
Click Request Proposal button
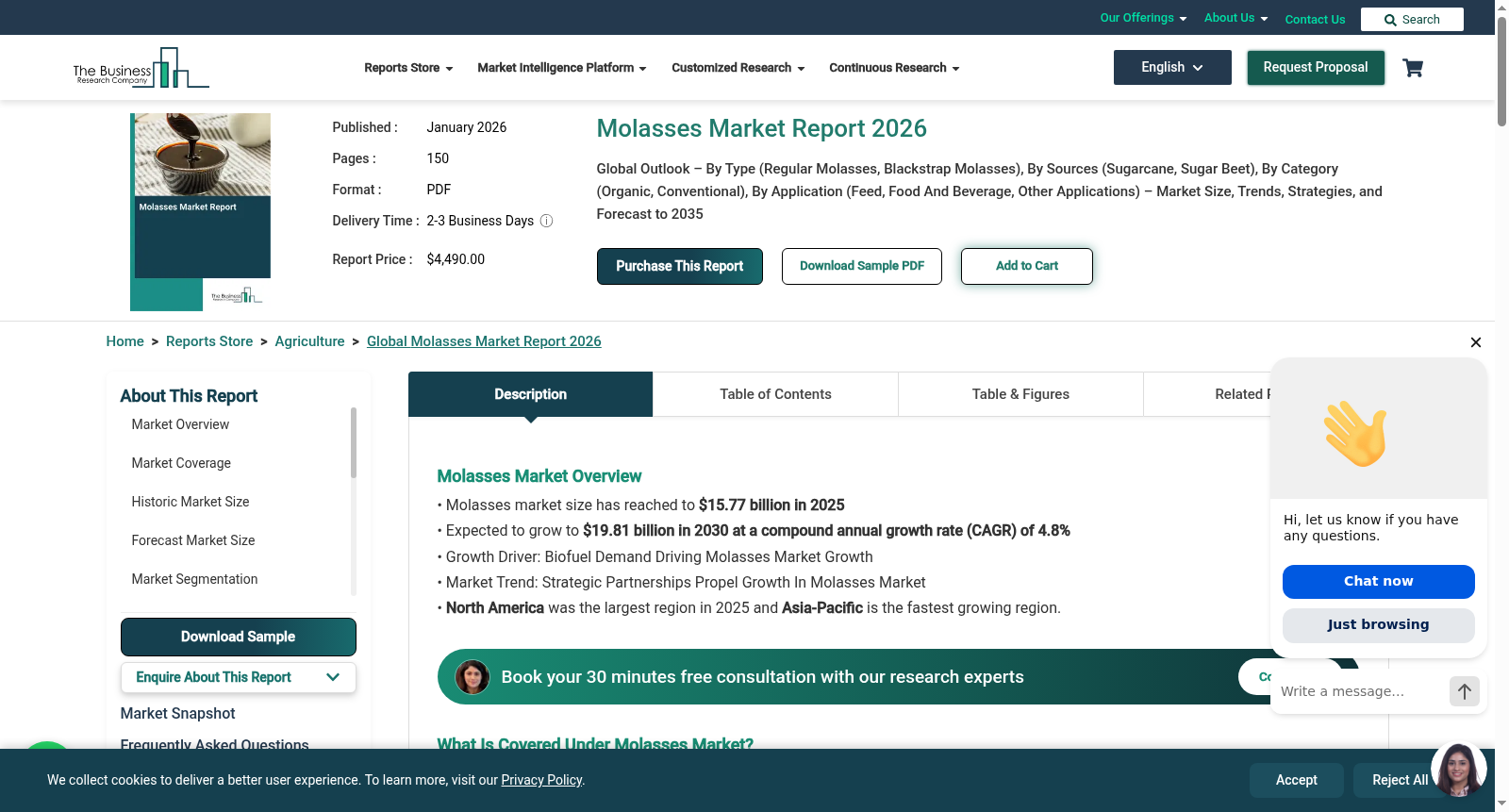[x=1316, y=68]
